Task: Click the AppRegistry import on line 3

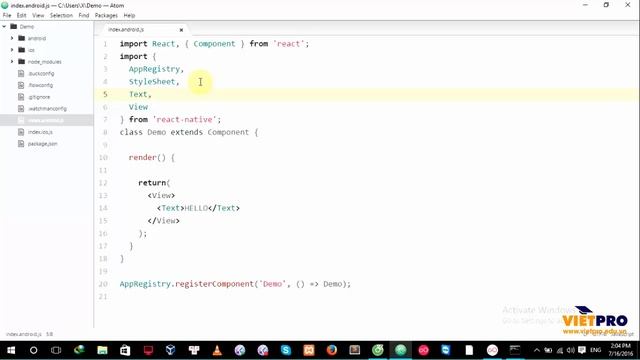Action: 154,69
